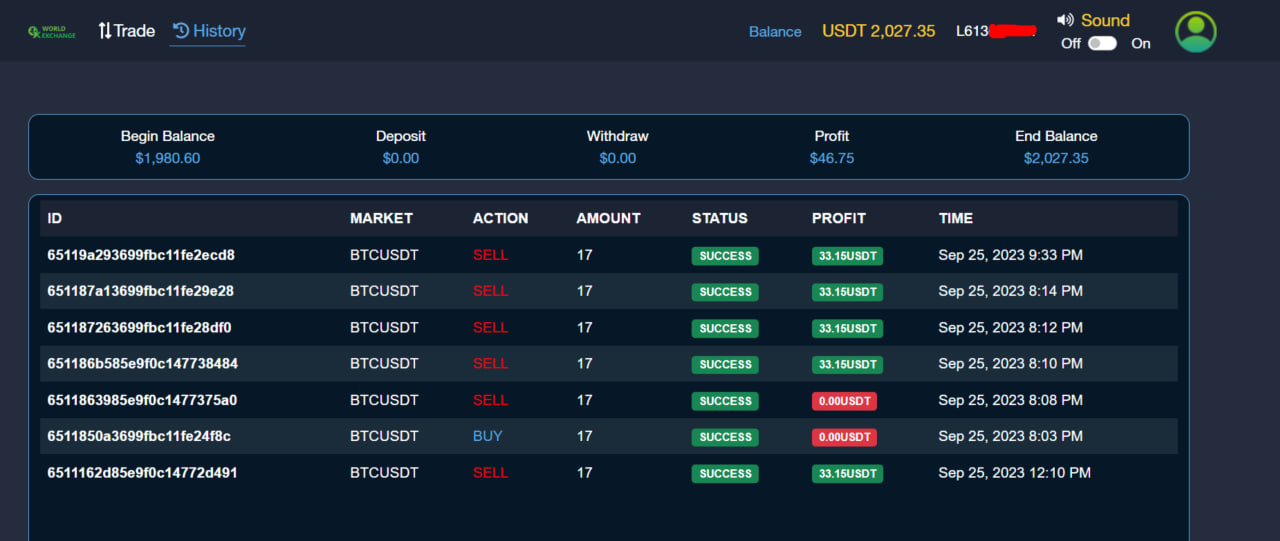The width and height of the screenshot is (1280, 541).
Task: Click BTCUSDT in the 8:10 PM row
Action: pos(384,364)
